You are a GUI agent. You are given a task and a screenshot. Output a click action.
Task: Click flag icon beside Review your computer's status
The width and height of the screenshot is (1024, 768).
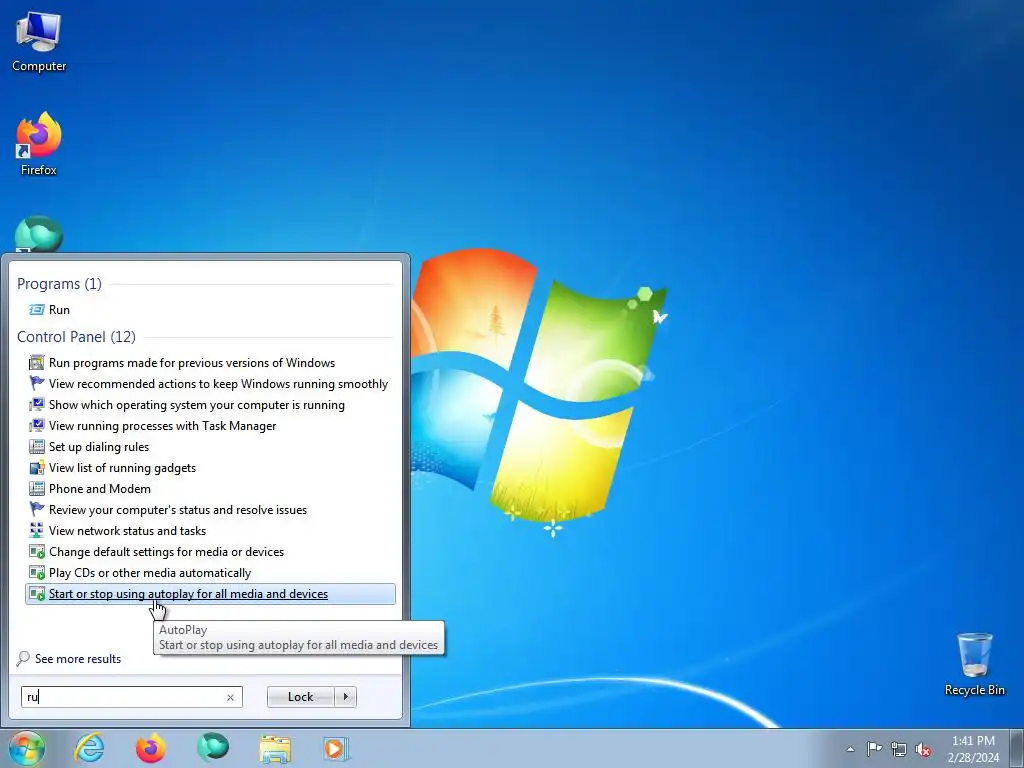[x=37, y=509]
